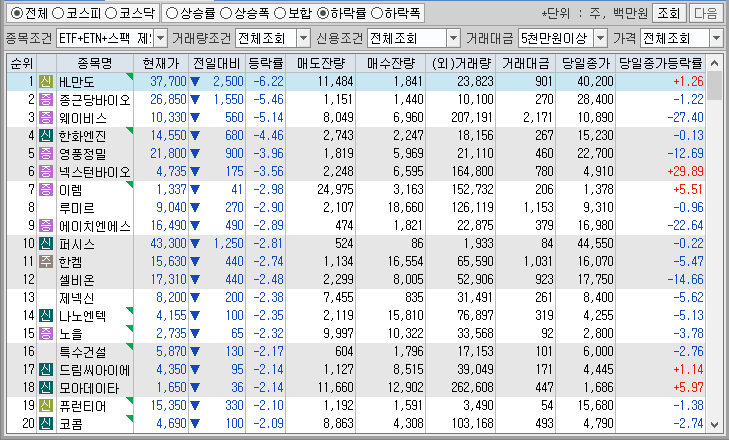Screen dimensions: 729x440
Task: Click the 신 badge next to 코콤
Action: (x=46, y=424)
